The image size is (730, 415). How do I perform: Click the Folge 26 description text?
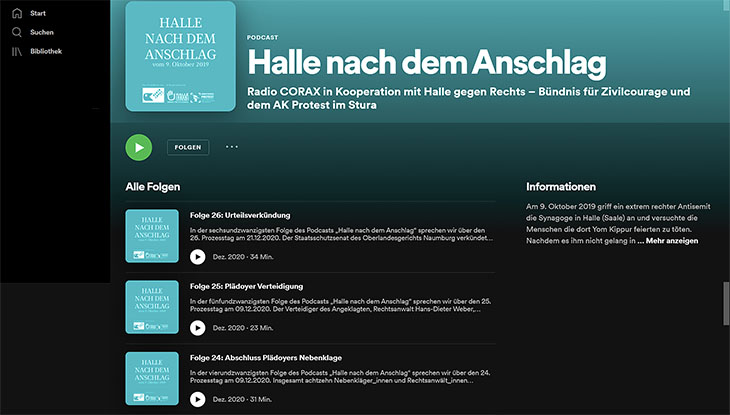pos(341,234)
